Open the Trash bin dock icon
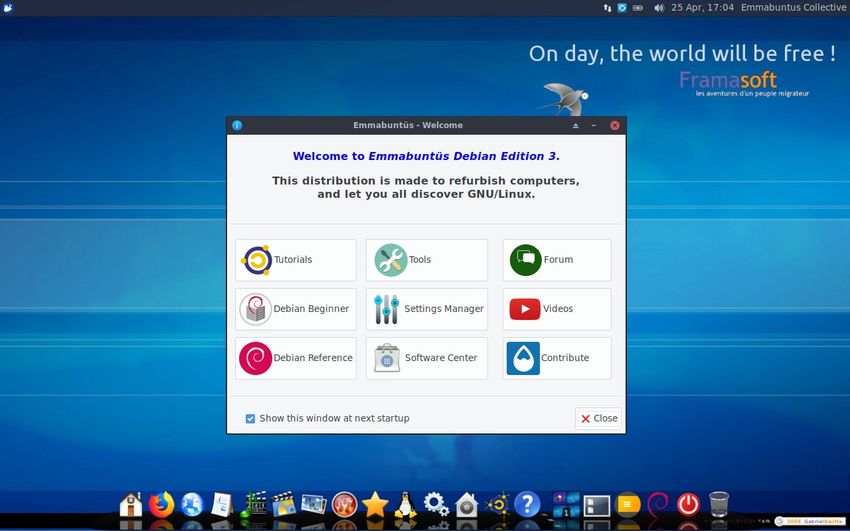Screen dimensions: 850x531 point(719,504)
